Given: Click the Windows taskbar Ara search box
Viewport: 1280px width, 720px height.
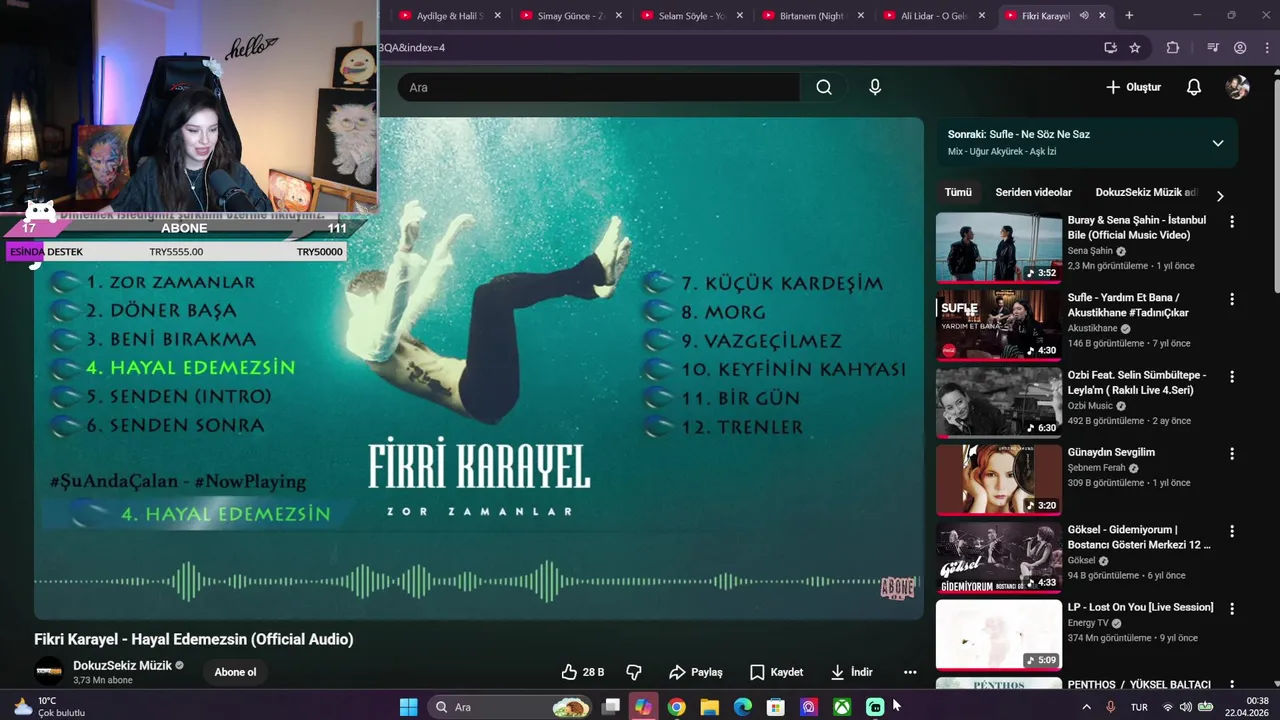Looking at the screenshot, I should point(508,707).
